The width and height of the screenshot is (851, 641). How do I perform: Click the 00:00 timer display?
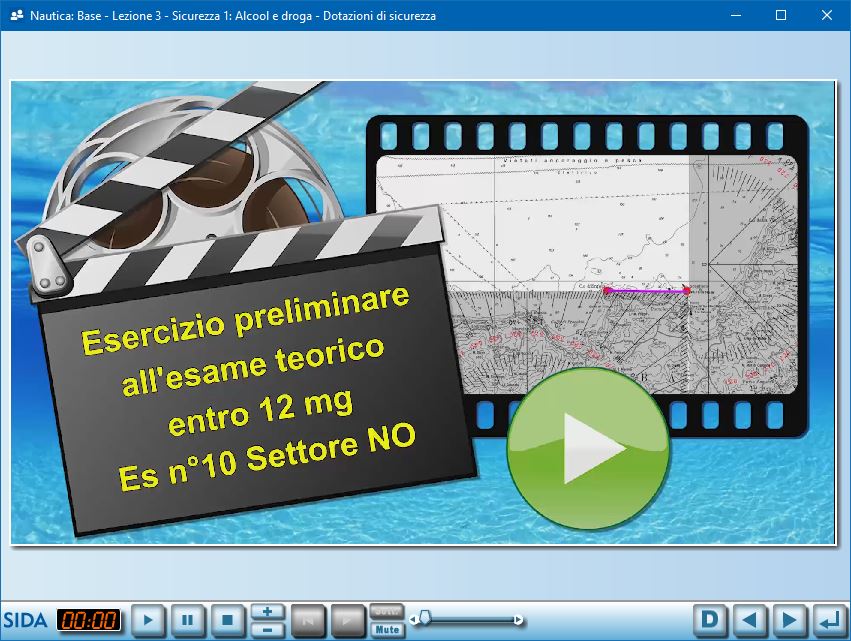pyautogui.click(x=88, y=620)
